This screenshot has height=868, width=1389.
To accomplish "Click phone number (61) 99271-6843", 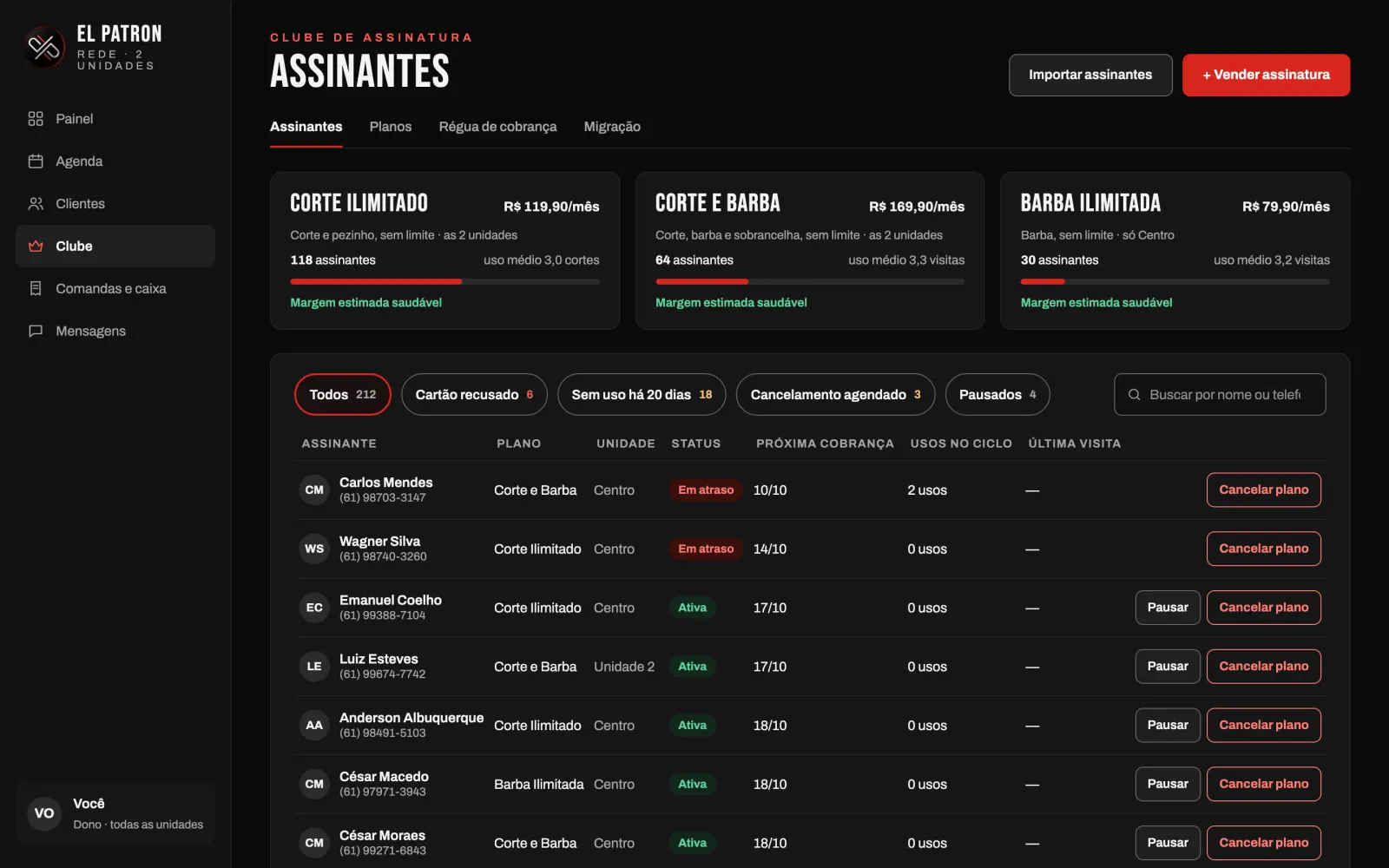I will click(383, 852).
